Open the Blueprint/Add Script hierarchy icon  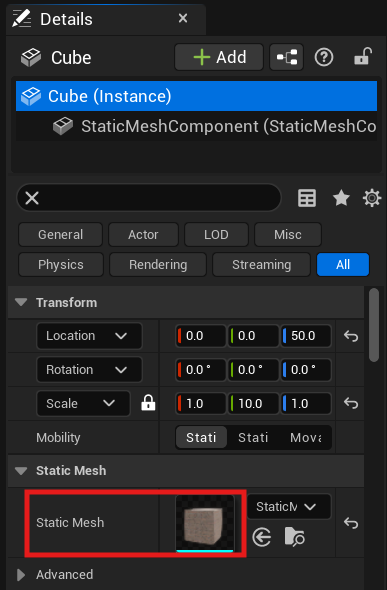pyautogui.click(x=287, y=57)
